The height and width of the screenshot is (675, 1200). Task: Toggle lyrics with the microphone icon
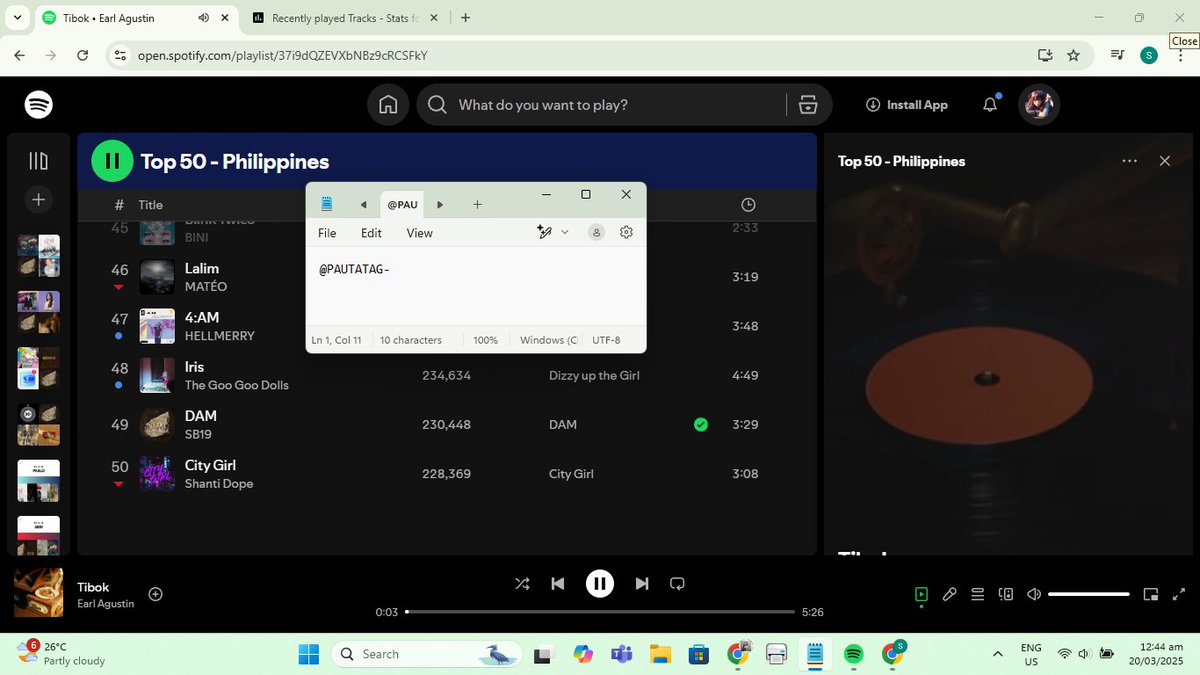click(x=950, y=594)
